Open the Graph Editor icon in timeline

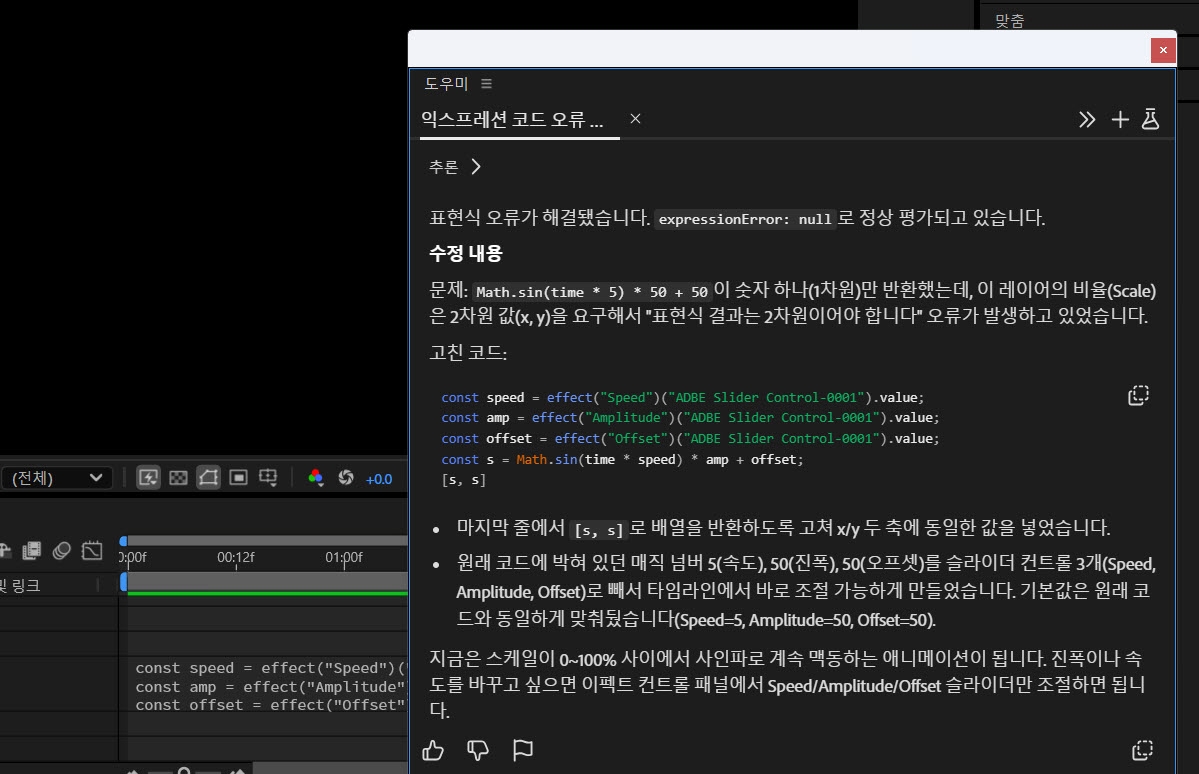click(x=92, y=551)
